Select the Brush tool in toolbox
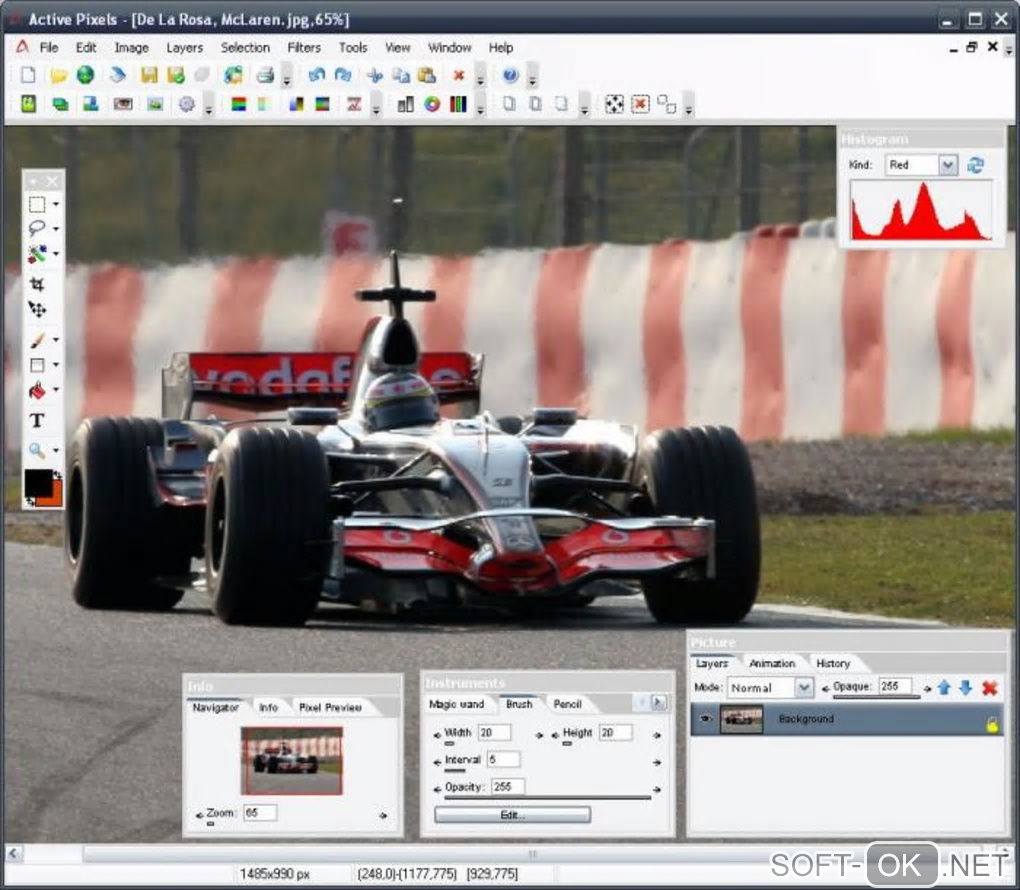1020x890 pixels. pyautogui.click(x=37, y=340)
